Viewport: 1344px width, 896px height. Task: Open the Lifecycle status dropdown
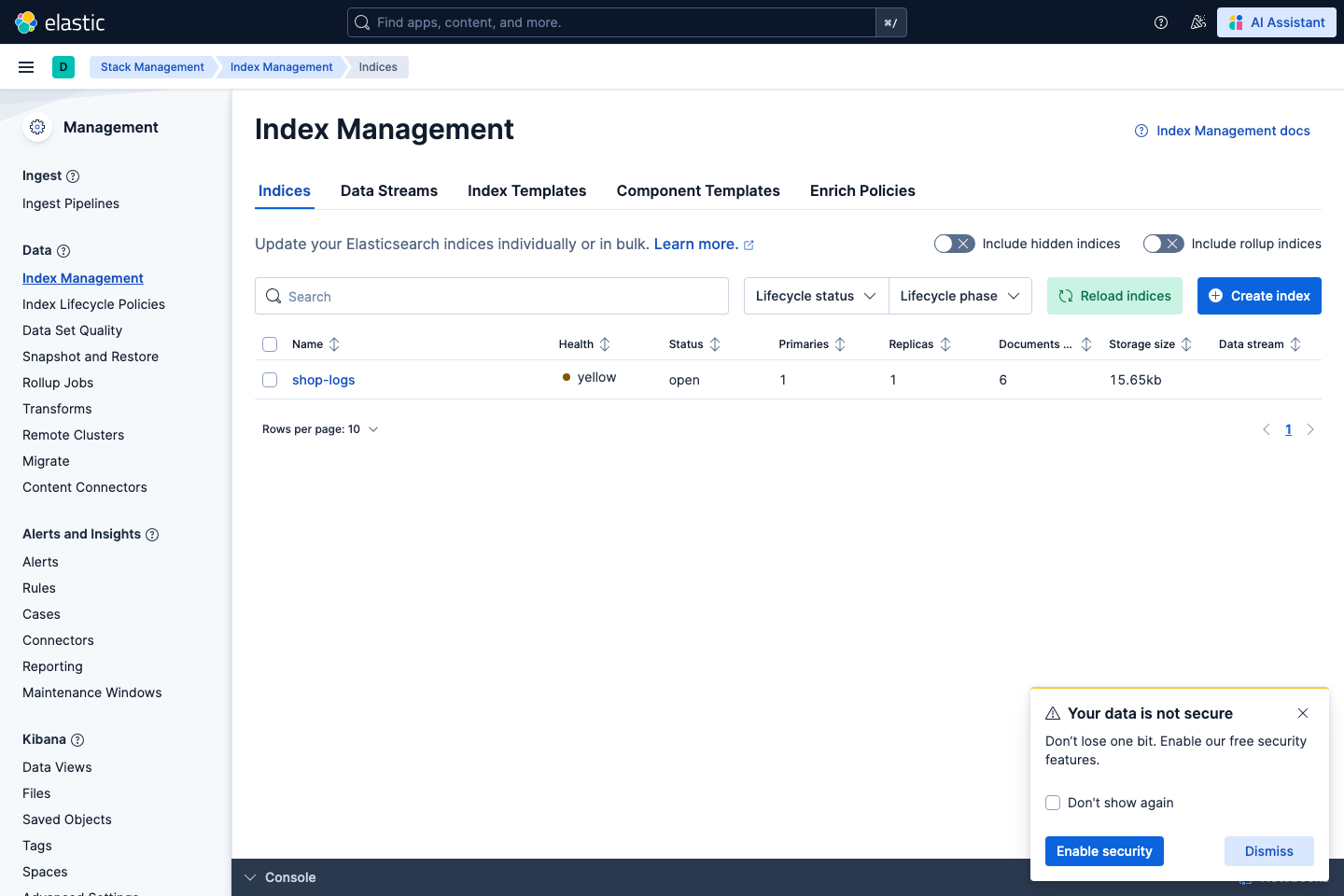(816, 296)
